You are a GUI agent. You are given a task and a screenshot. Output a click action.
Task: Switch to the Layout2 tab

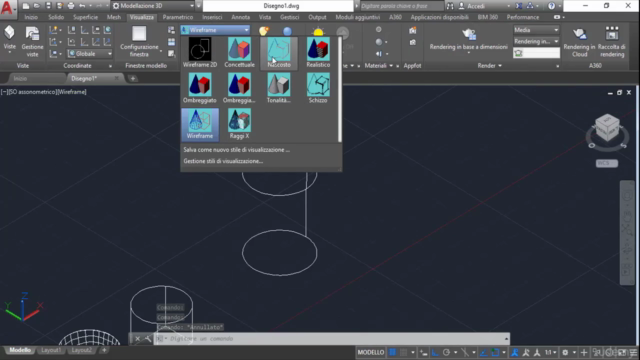click(82, 350)
